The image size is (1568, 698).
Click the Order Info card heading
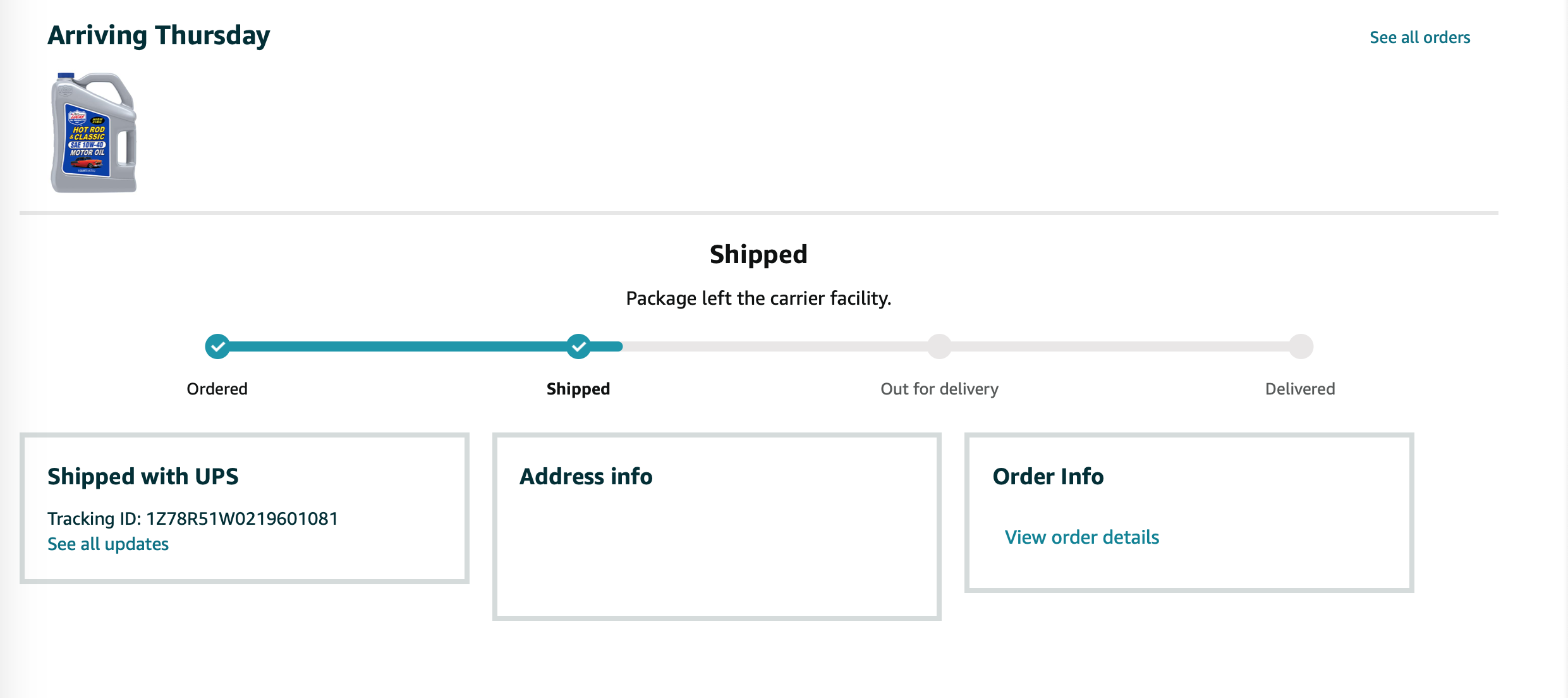tap(1048, 476)
